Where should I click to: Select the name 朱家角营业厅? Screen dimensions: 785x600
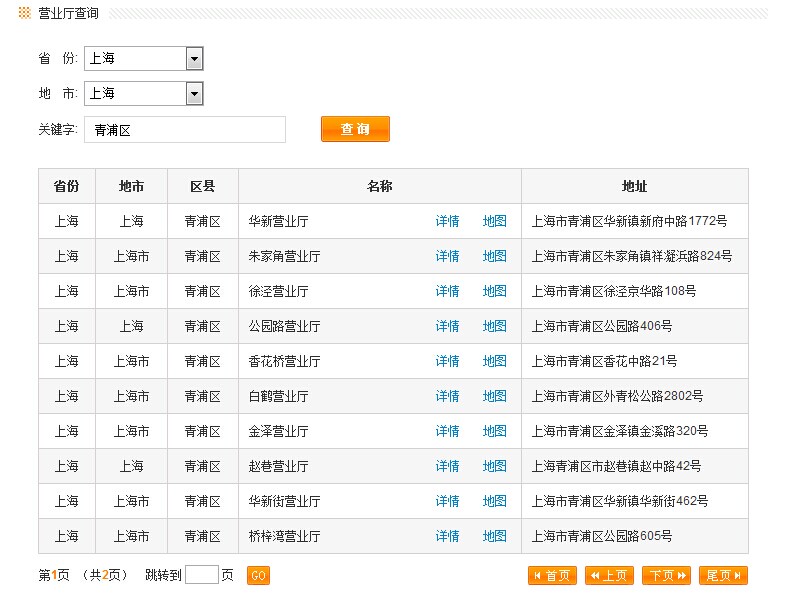(284, 256)
